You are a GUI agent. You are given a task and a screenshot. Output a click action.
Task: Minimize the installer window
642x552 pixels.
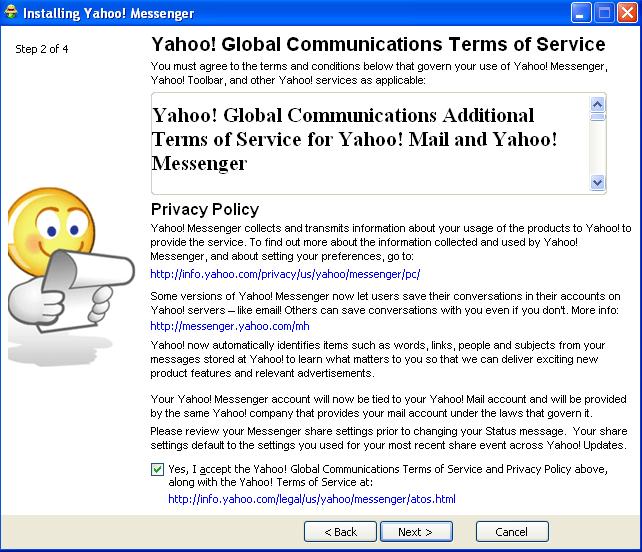pyautogui.click(x=581, y=13)
